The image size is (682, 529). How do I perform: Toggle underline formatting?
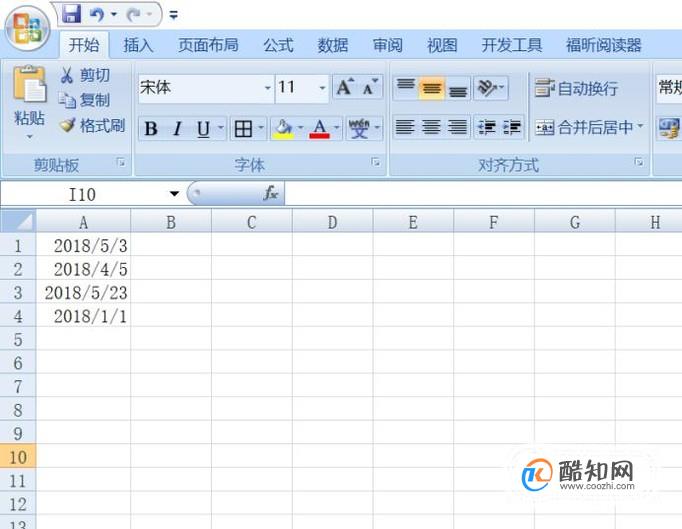(203, 128)
